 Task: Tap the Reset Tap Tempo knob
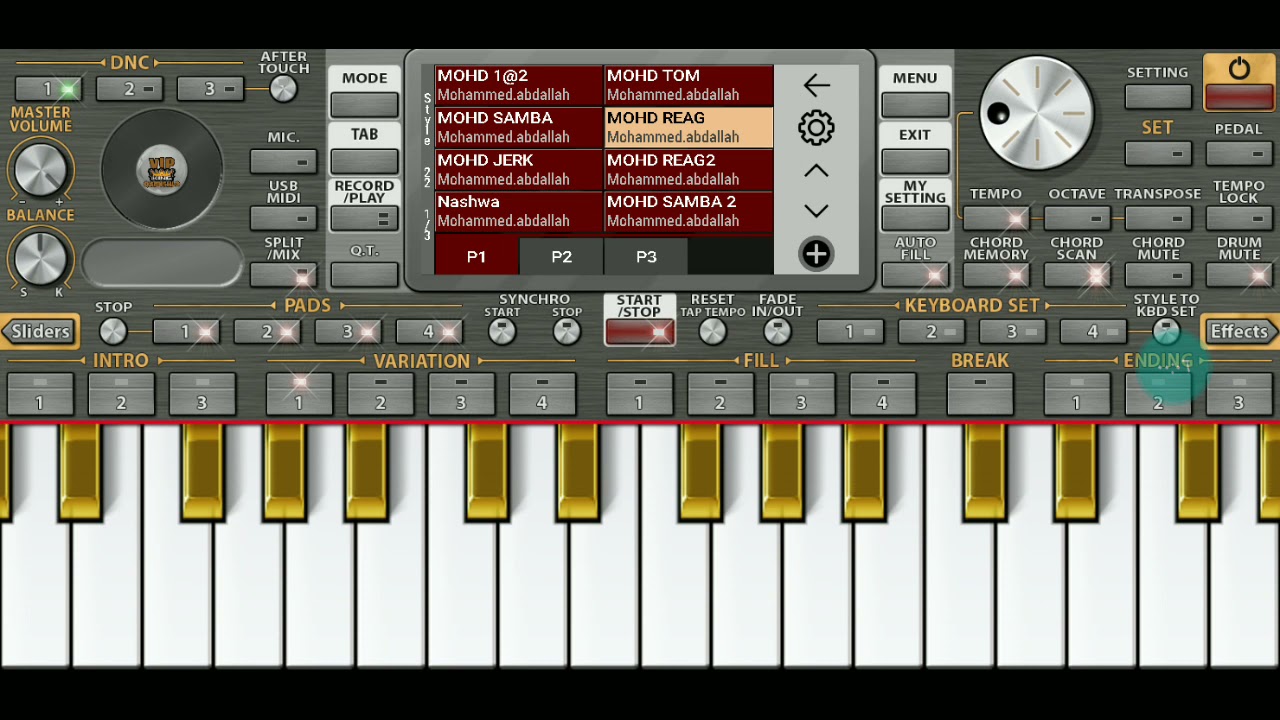point(712,331)
